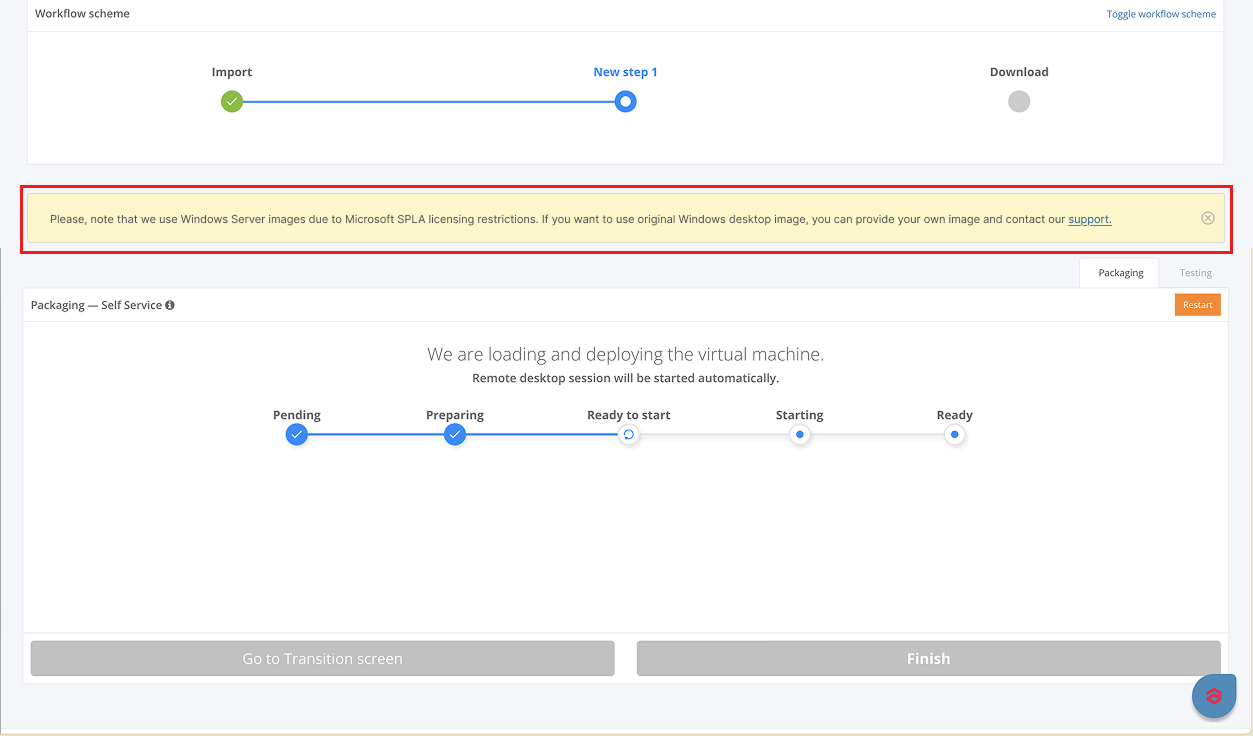This screenshot has width=1253, height=736.
Task: Switch to the Packaging tab
Action: pos(1120,273)
